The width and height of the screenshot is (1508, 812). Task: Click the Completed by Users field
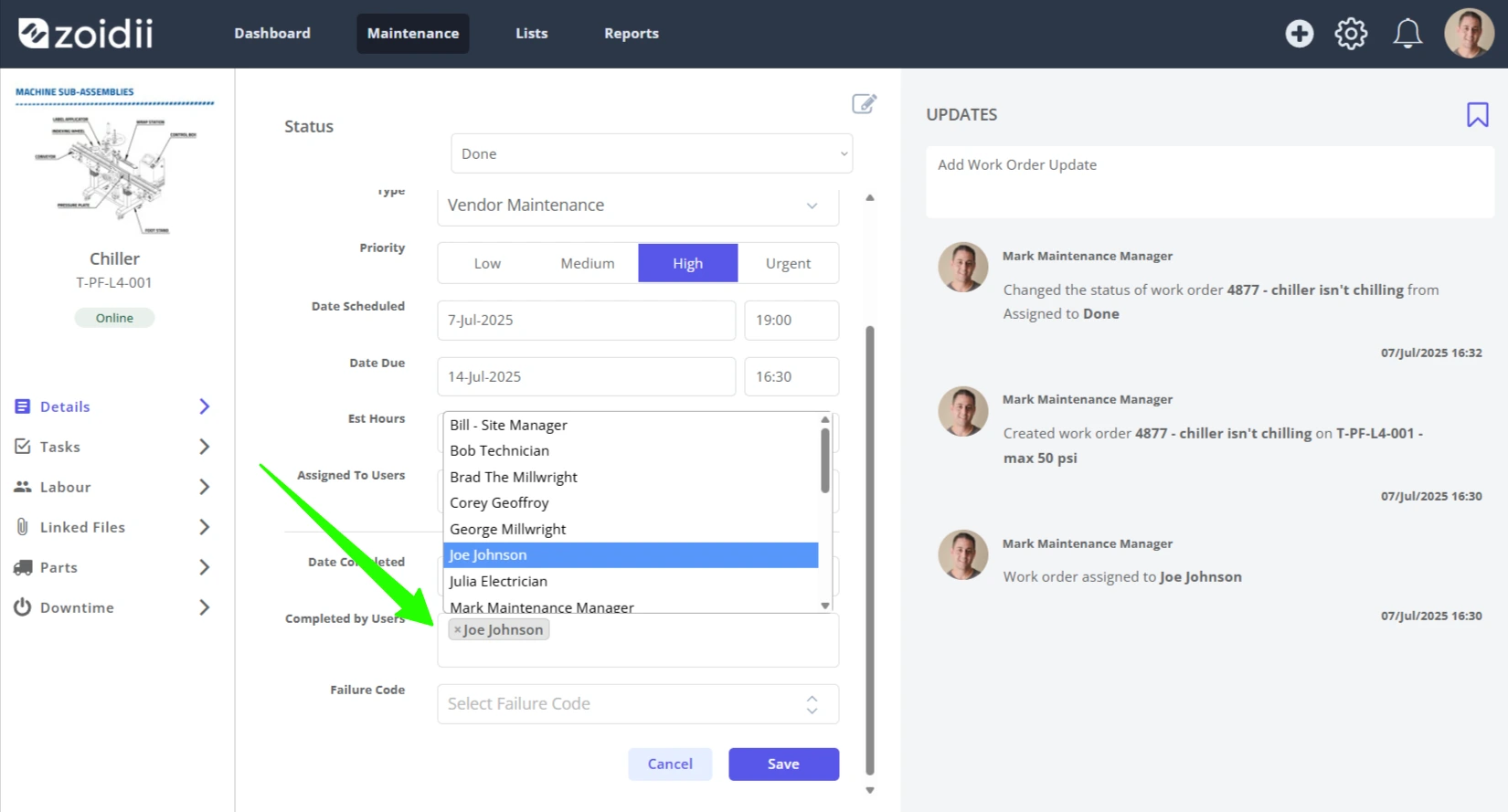click(638, 640)
